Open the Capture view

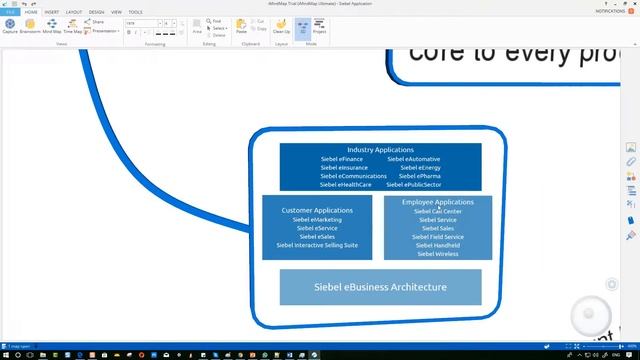10,26
